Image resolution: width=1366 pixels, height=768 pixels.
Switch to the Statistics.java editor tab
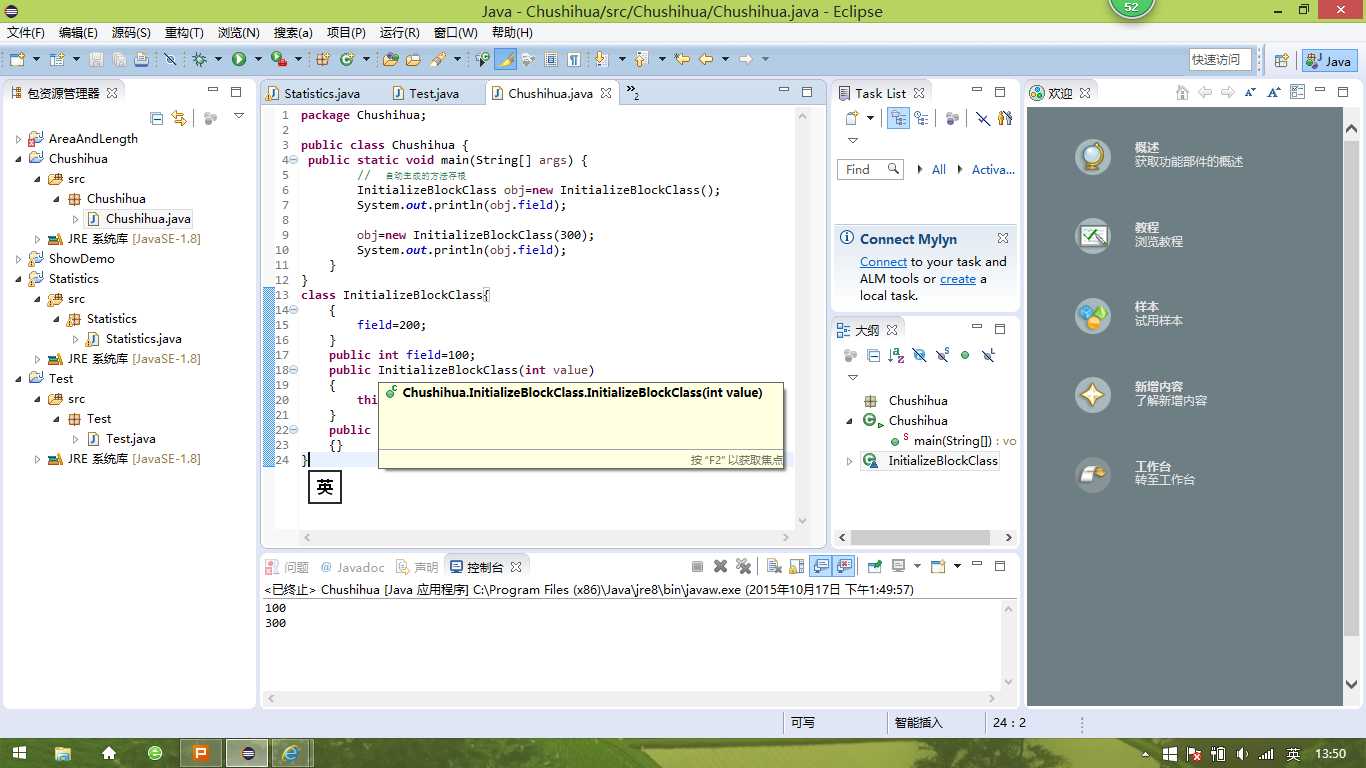click(321, 93)
